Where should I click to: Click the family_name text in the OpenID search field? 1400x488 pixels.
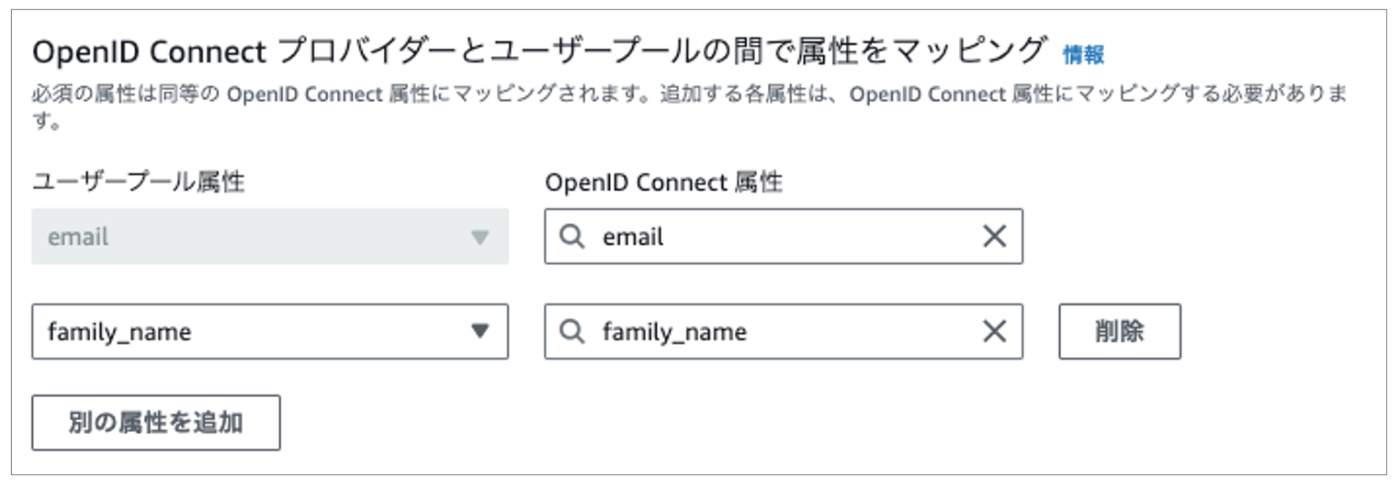click(x=674, y=332)
